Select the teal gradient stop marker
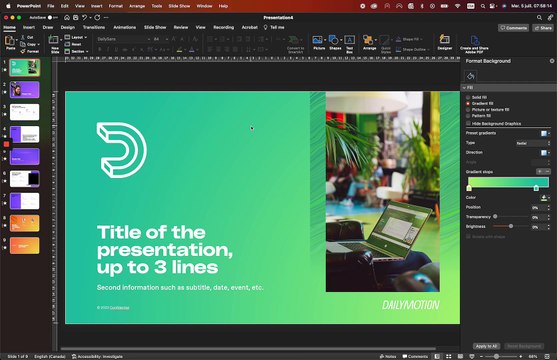 (x=536, y=188)
